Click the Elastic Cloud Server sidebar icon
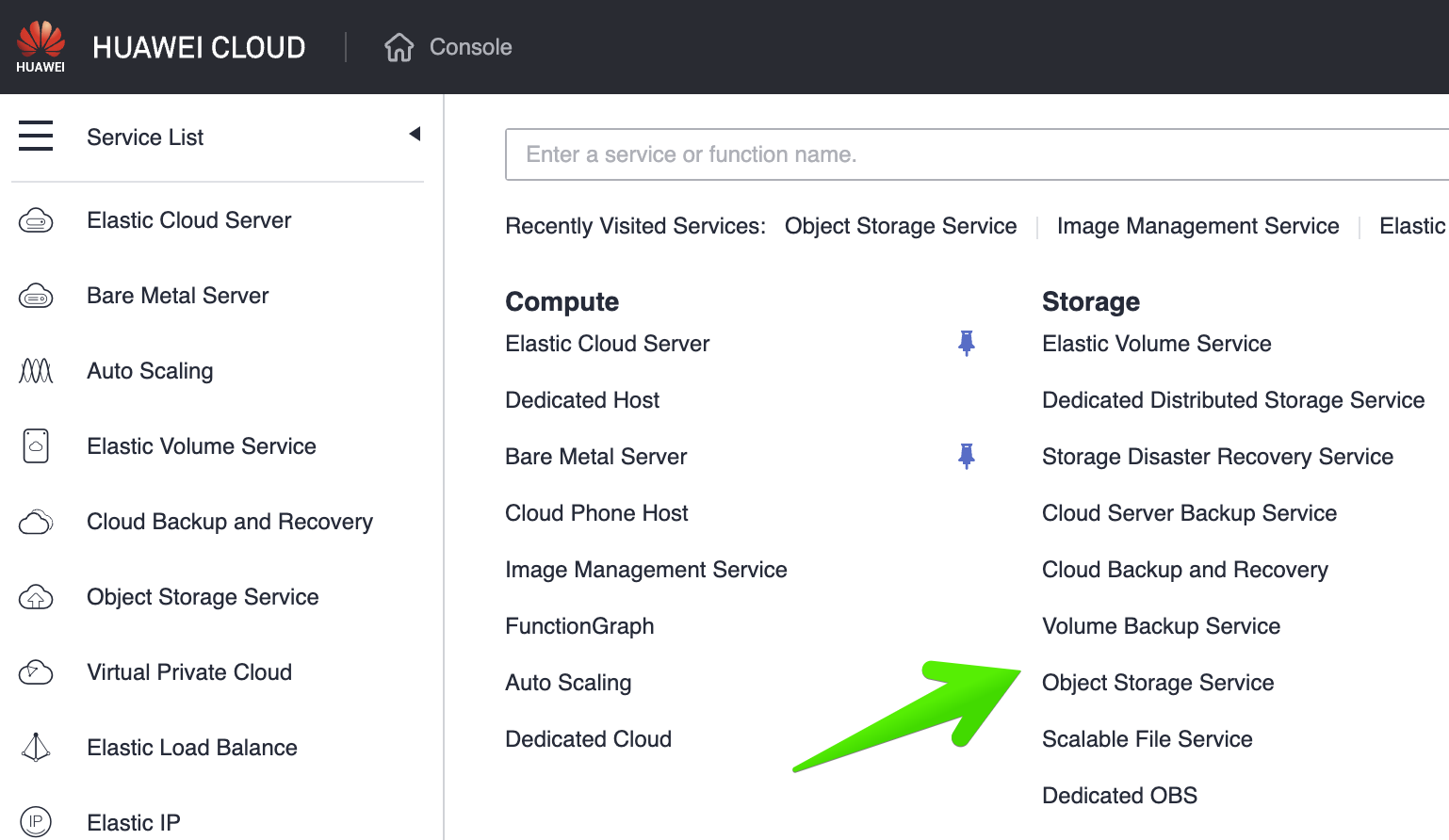The width and height of the screenshot is (1449, 840). (x=36, y=220)
